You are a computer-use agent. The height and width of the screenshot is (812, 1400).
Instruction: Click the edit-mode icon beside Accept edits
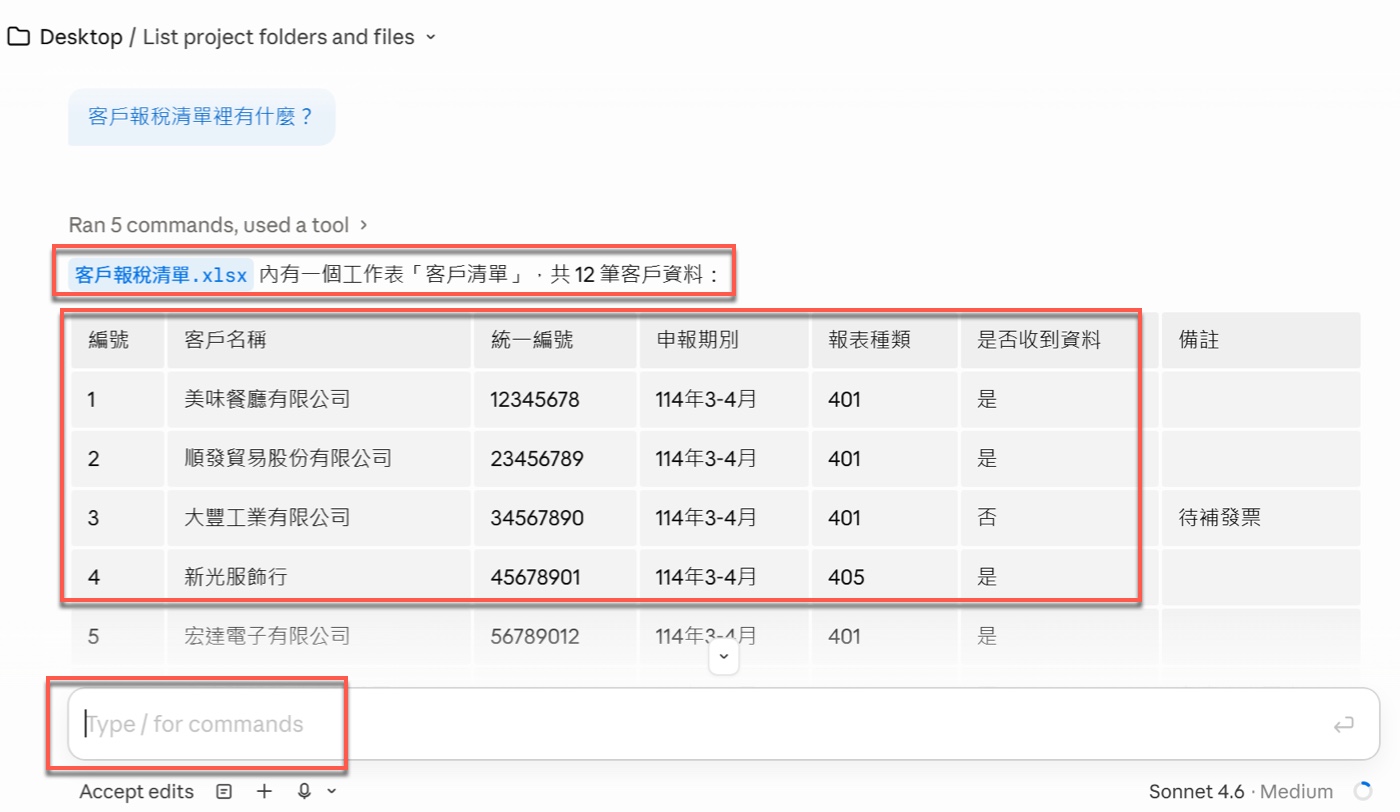tap(223, 791)
